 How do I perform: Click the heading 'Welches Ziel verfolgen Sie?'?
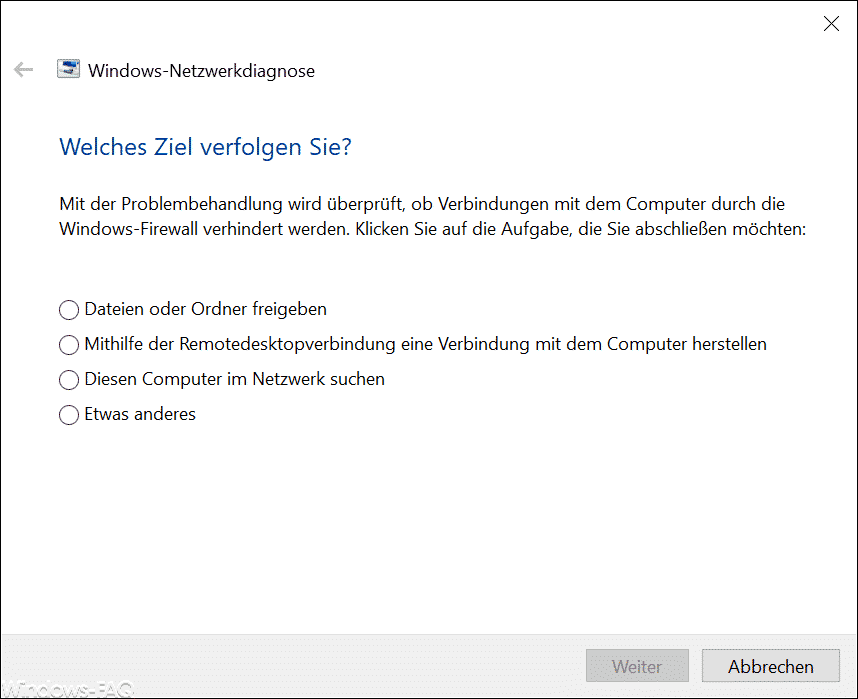pos(205,147)
